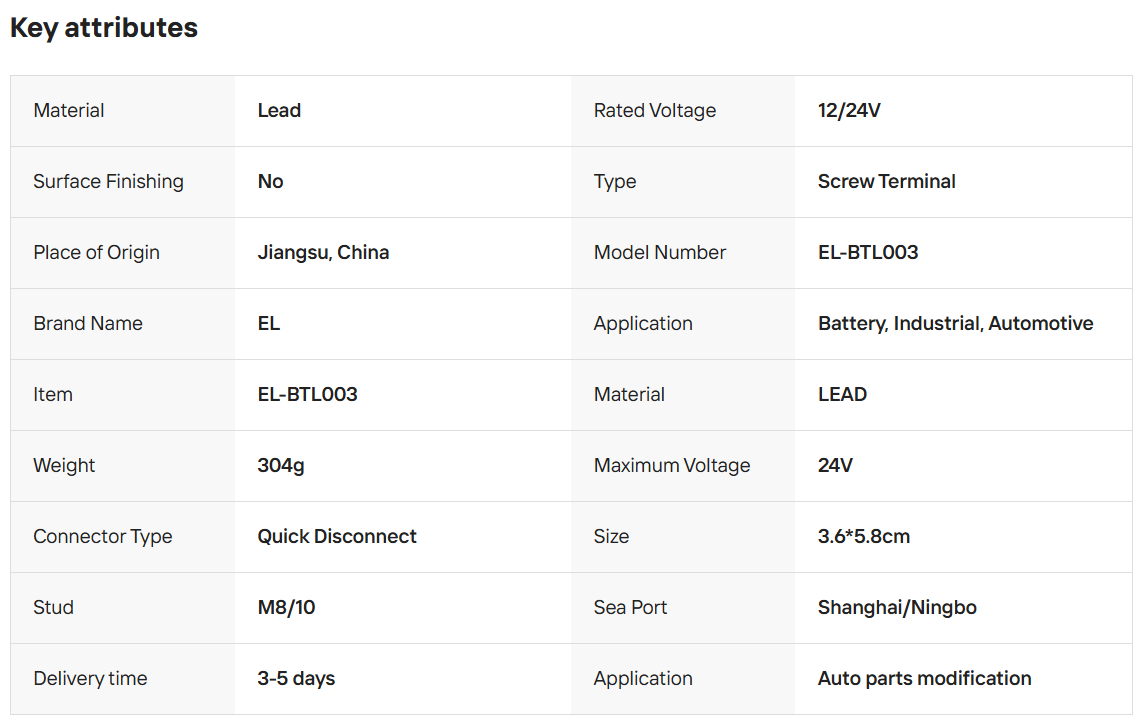Click the "M8/10" stud value
This screenshot has width=1148, height=723.
click(x=286, y=608)
